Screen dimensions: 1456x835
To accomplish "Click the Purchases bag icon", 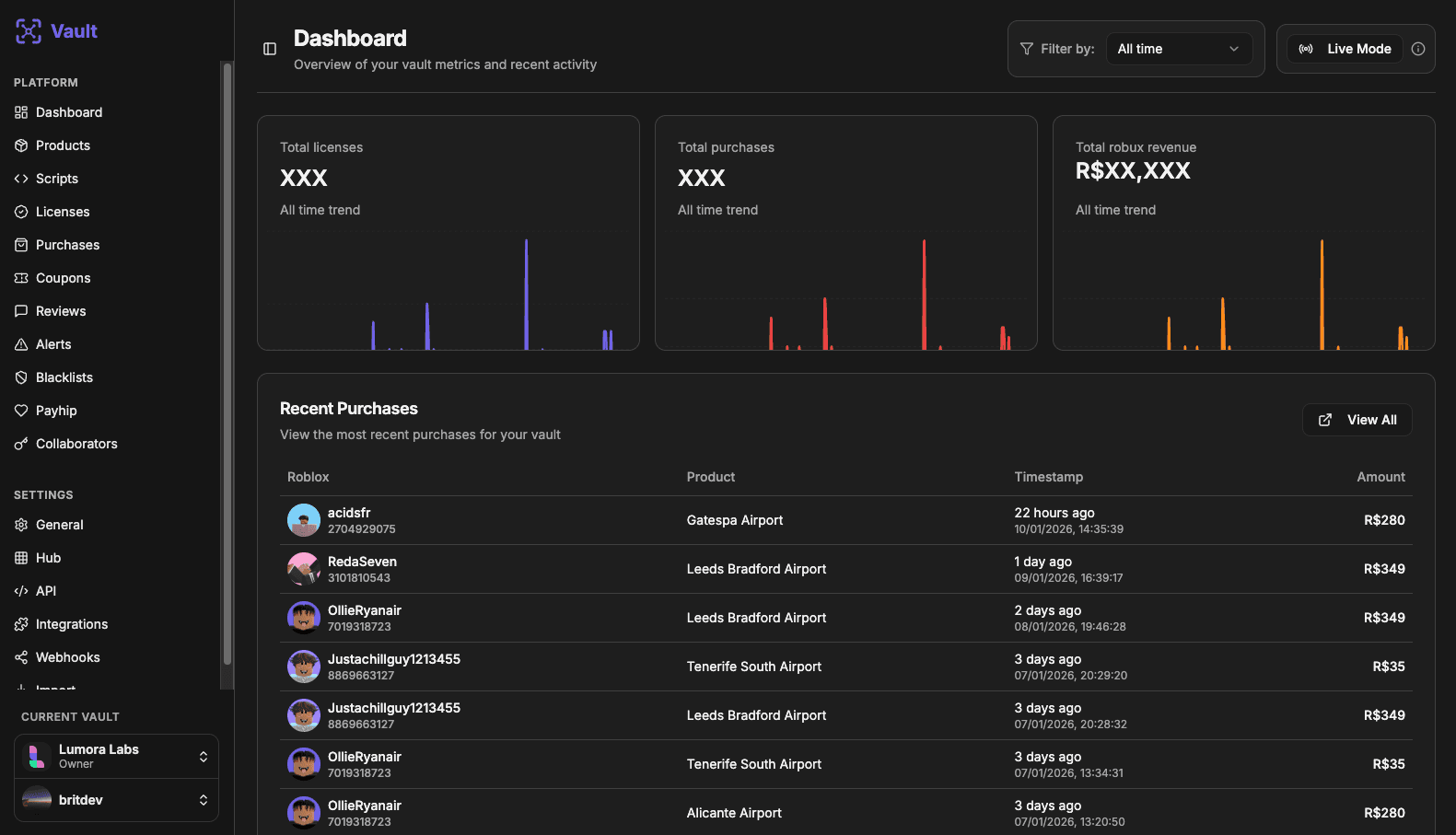I will pos(21,245).
